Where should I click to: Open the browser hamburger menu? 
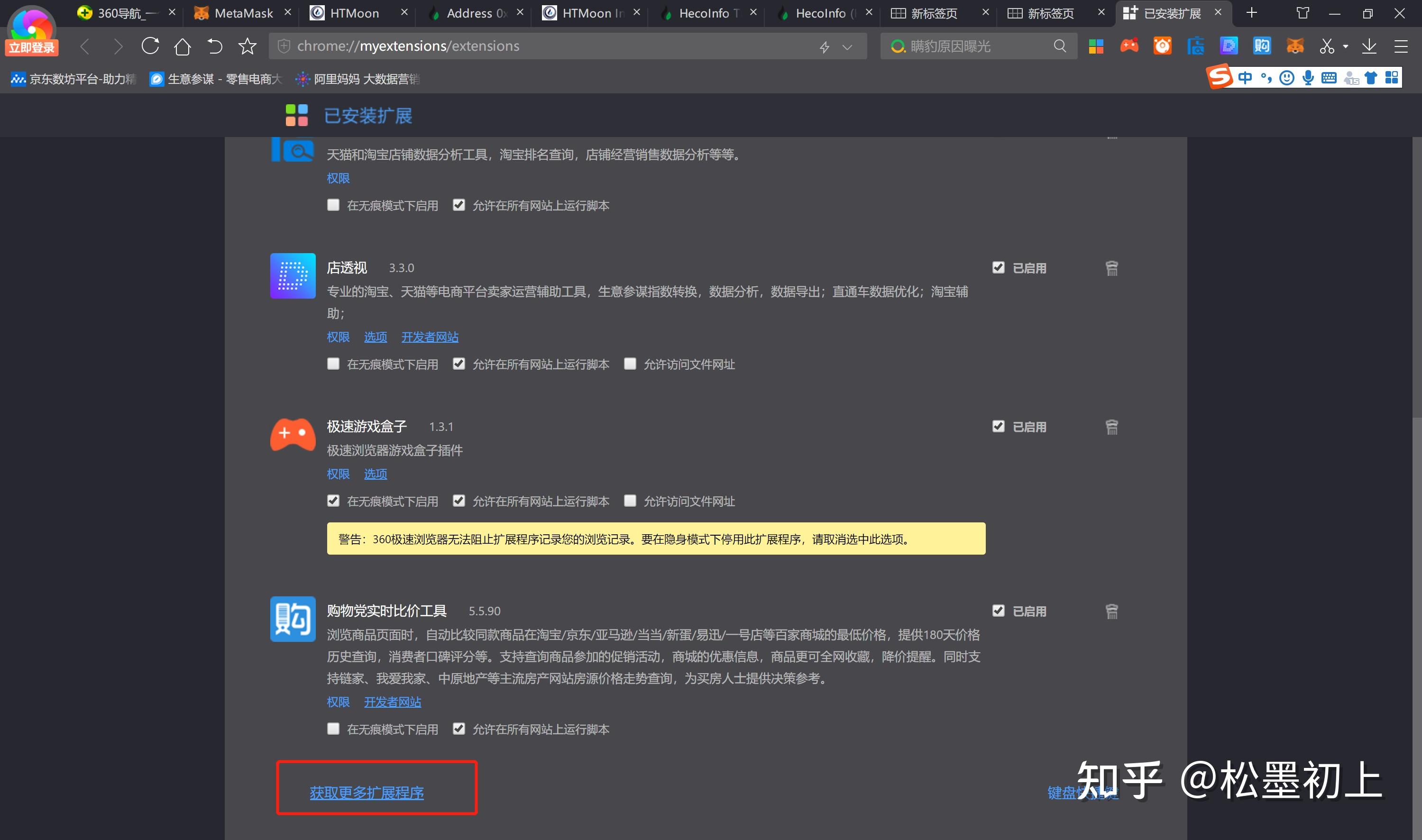[x=1401, y=46]
